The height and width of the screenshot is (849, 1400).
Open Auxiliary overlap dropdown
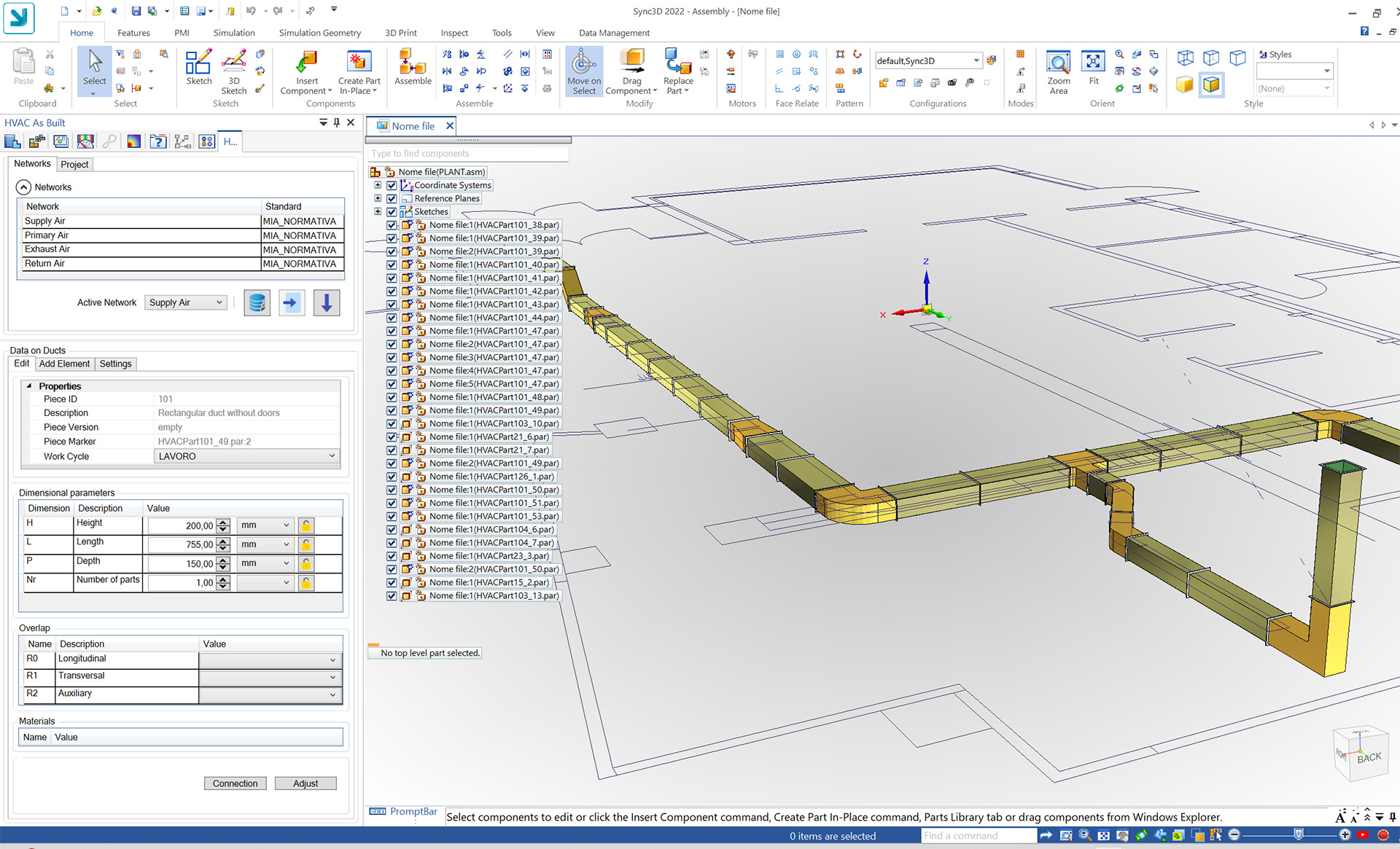click(x=269, y=695)
